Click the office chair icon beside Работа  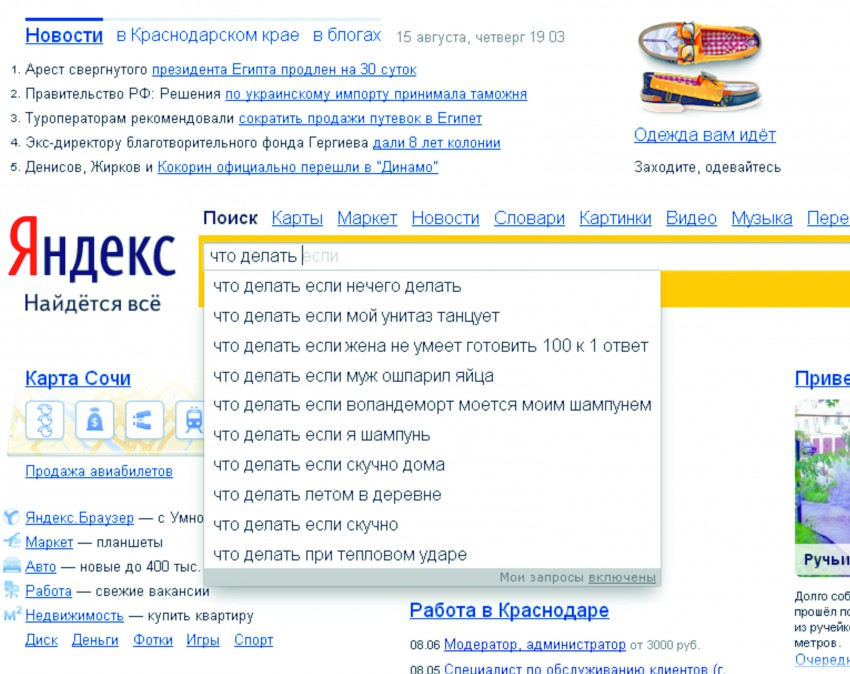pyautogui.click(x=11, y=591)
